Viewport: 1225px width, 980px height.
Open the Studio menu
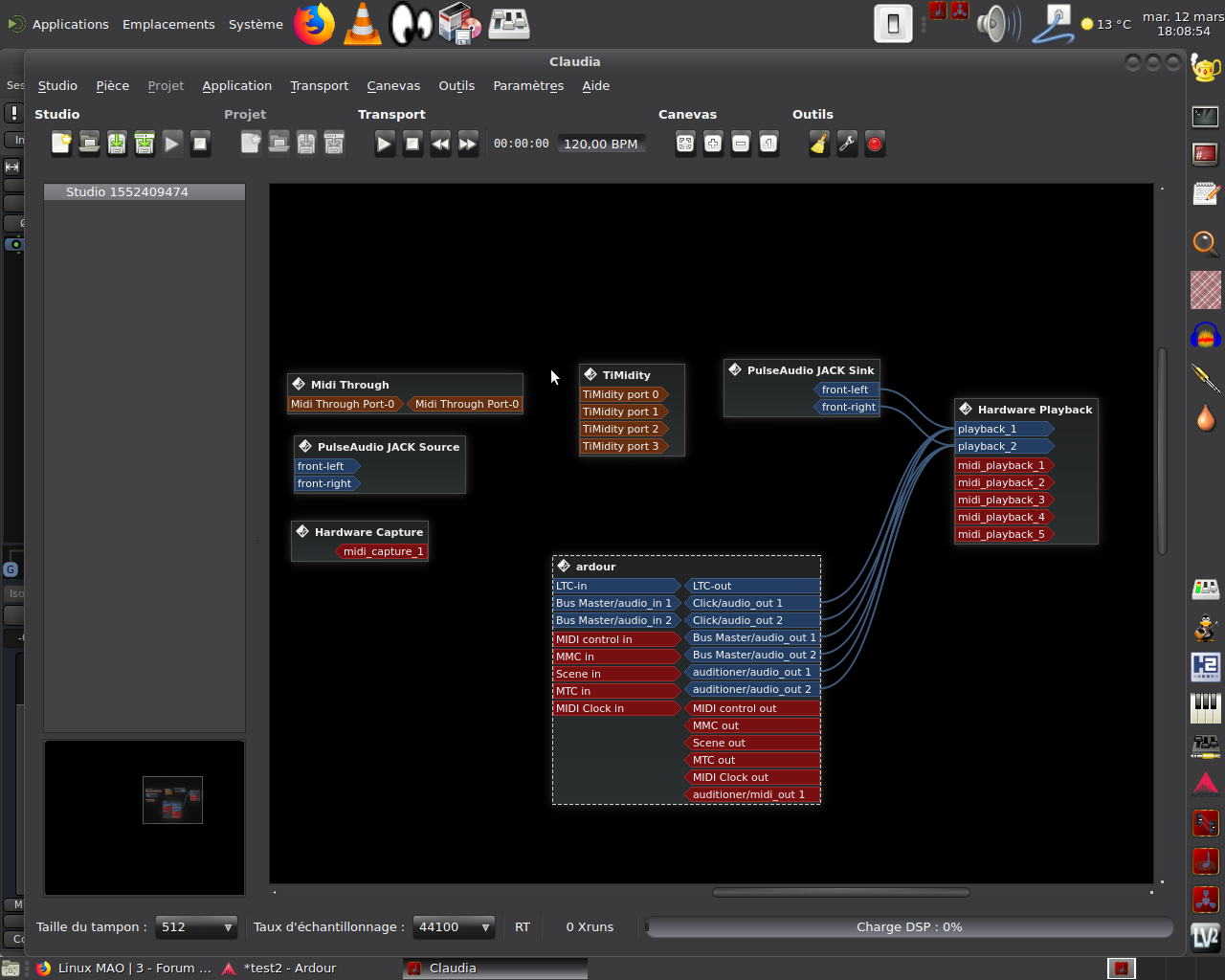pyautogui.click(x=57, y=86)
